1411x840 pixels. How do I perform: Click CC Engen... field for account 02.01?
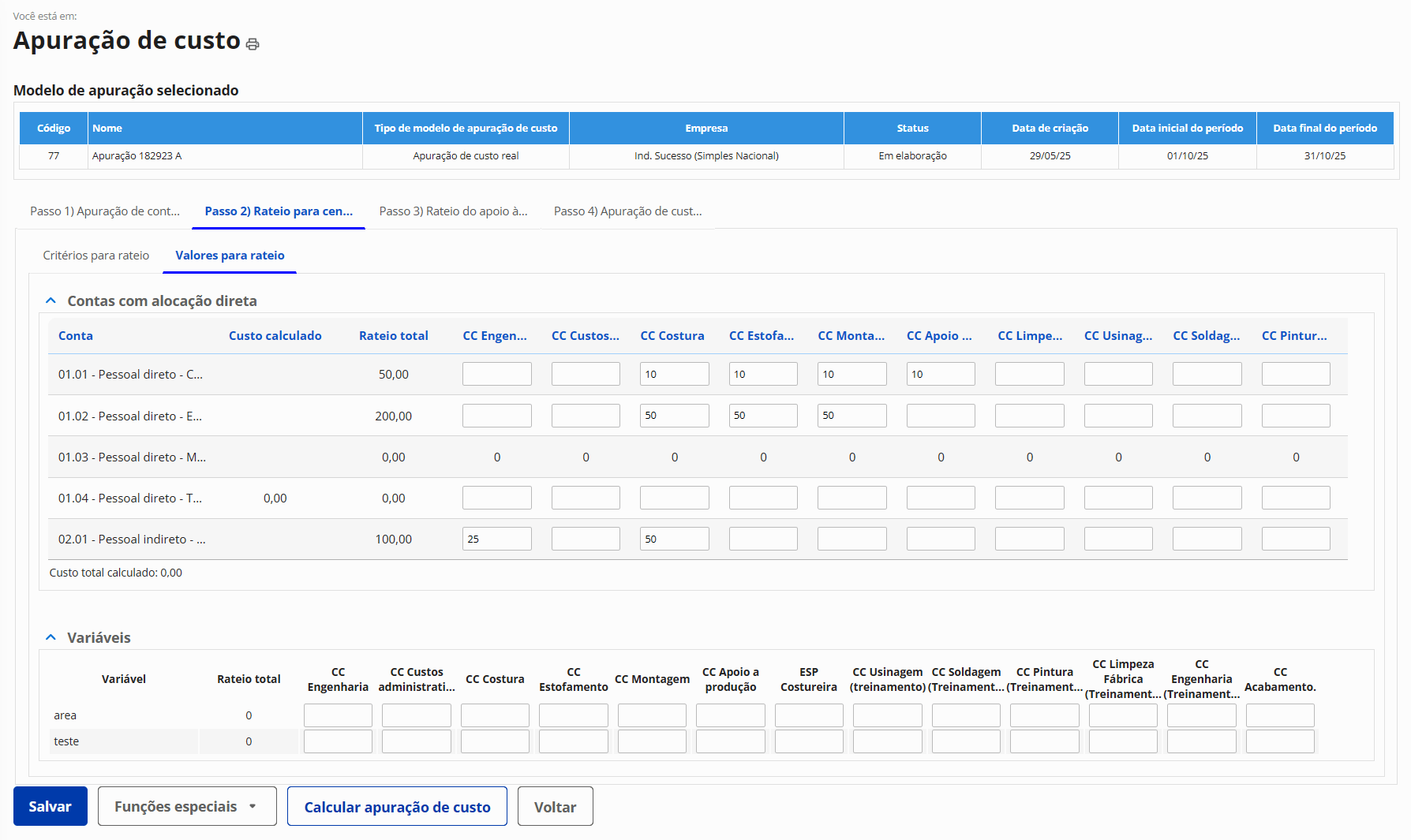(x=496, y=539)
